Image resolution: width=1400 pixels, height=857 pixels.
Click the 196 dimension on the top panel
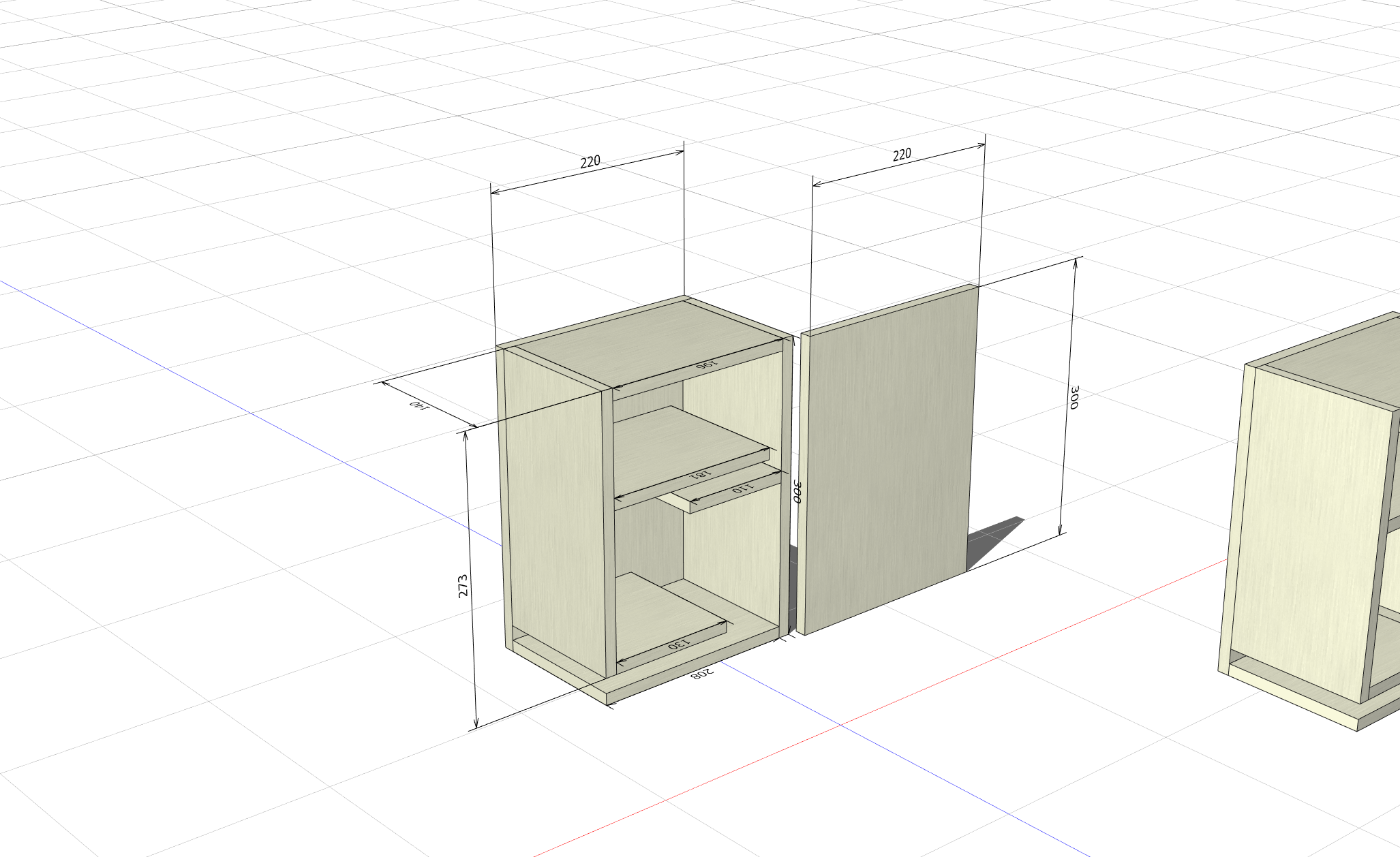707,364
